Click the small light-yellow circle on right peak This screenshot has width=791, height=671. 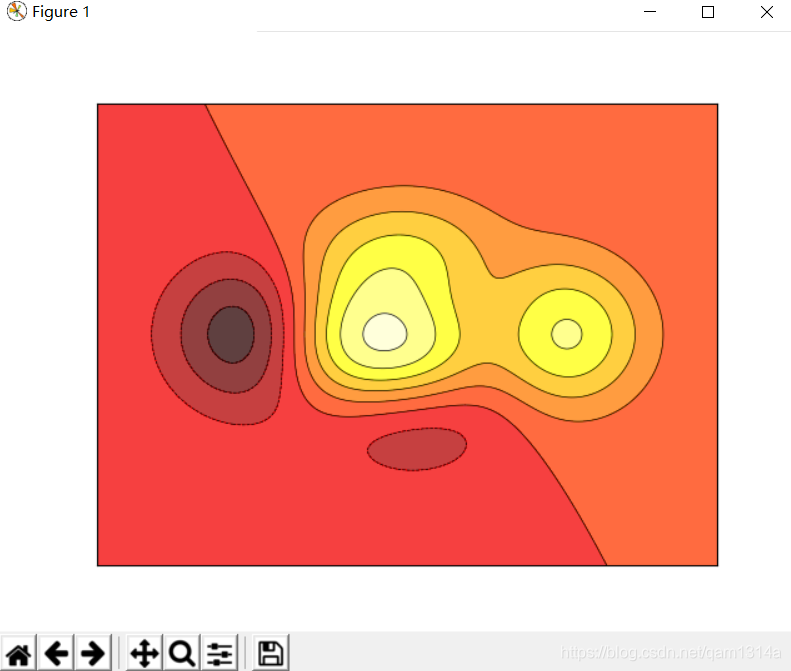pos(567,334)
